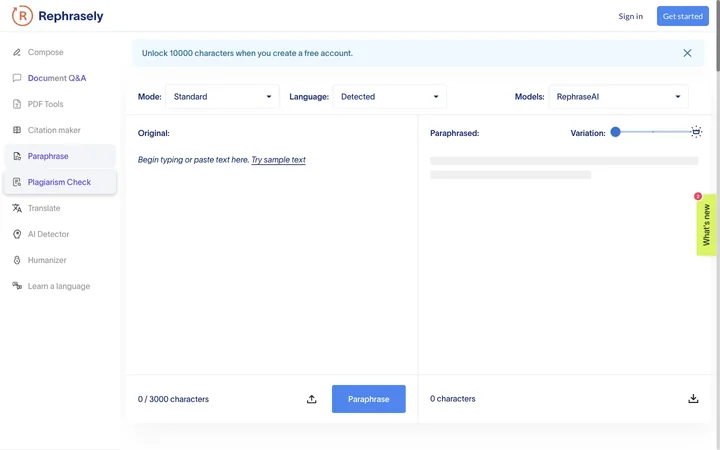Click the Original: heading
Screen dimensions: 720x450
pos(153,133)
